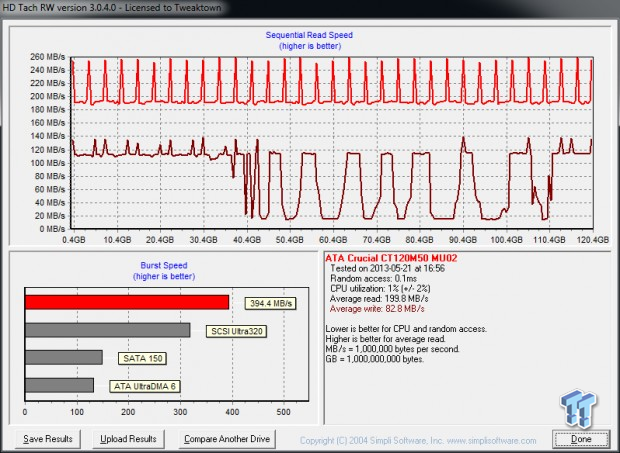The width and height of the screenshot is (620, 453).
Task: Click the Tested on 2013-05-21 line
Action: point(388,268)
